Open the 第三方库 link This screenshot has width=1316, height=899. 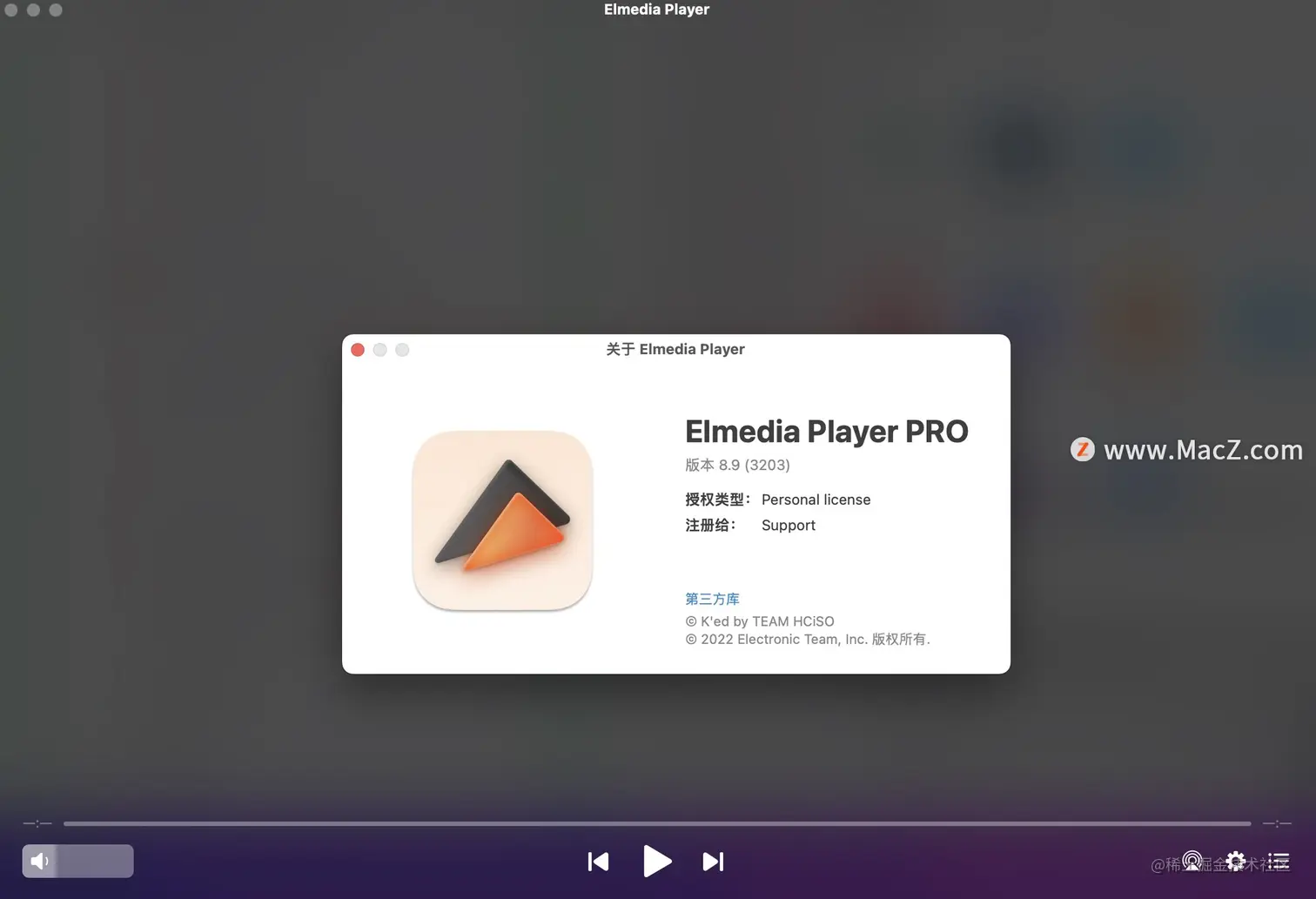[712, 599]
